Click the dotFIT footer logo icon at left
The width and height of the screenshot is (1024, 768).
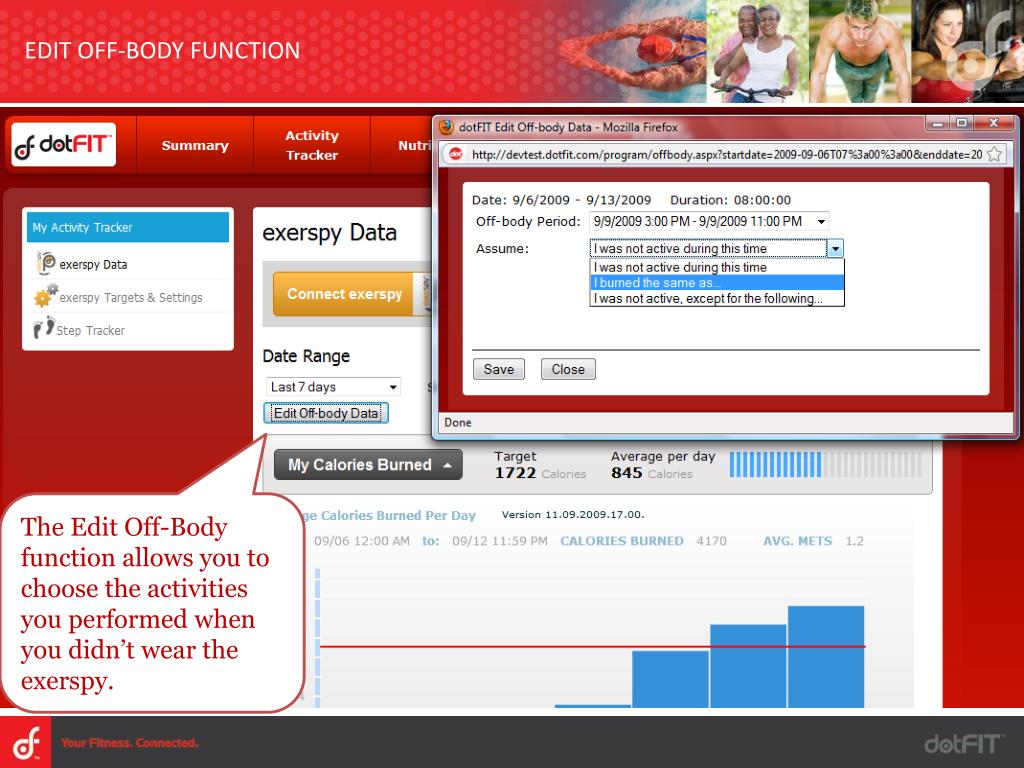[26, 743]
